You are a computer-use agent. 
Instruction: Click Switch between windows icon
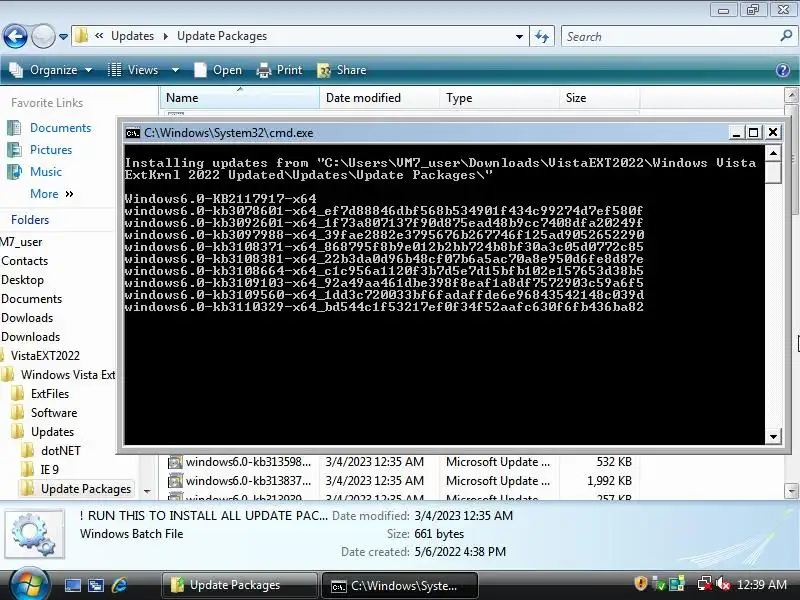coord(95,585)
